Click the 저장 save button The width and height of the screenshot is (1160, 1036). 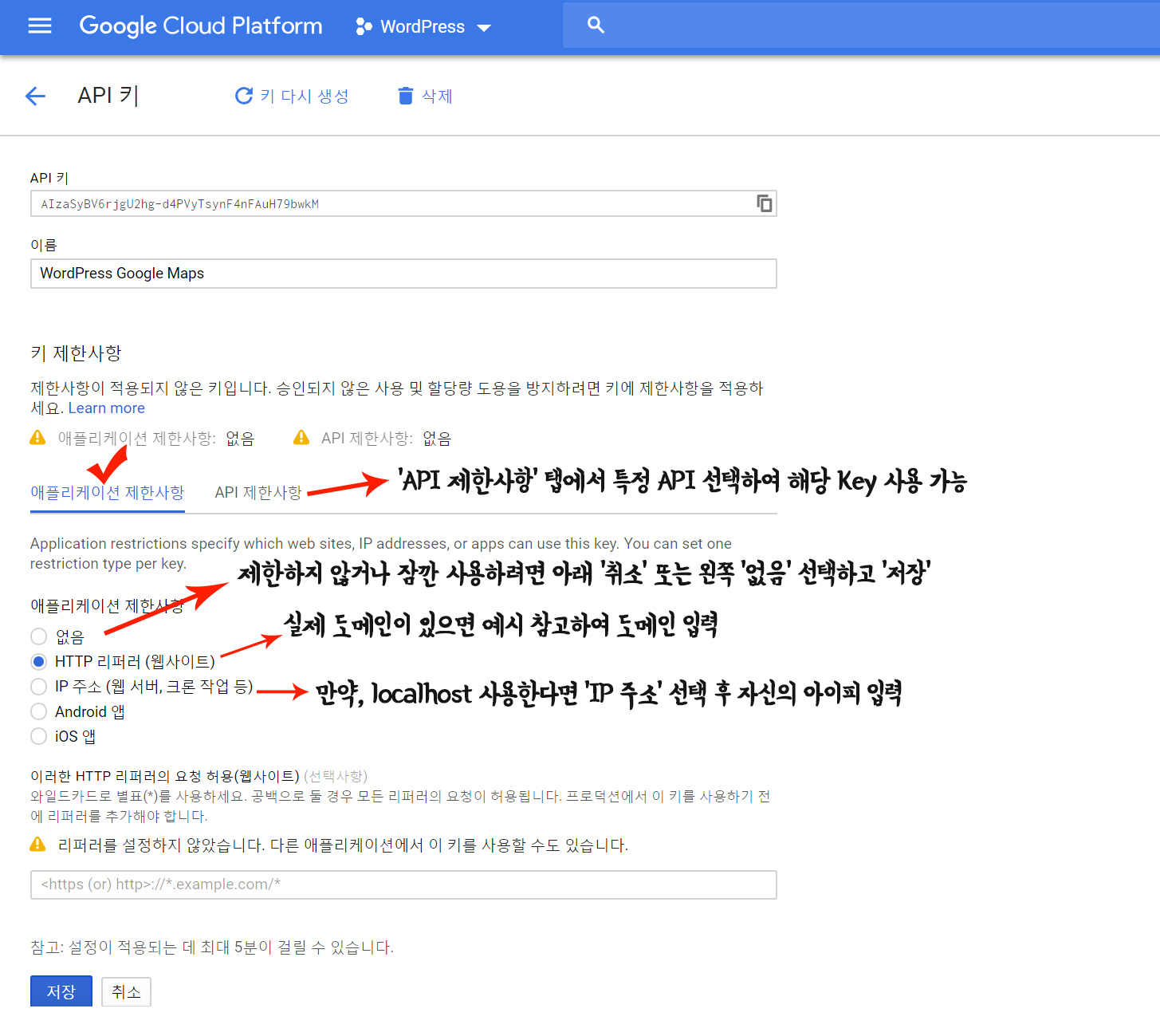[61, 991]
